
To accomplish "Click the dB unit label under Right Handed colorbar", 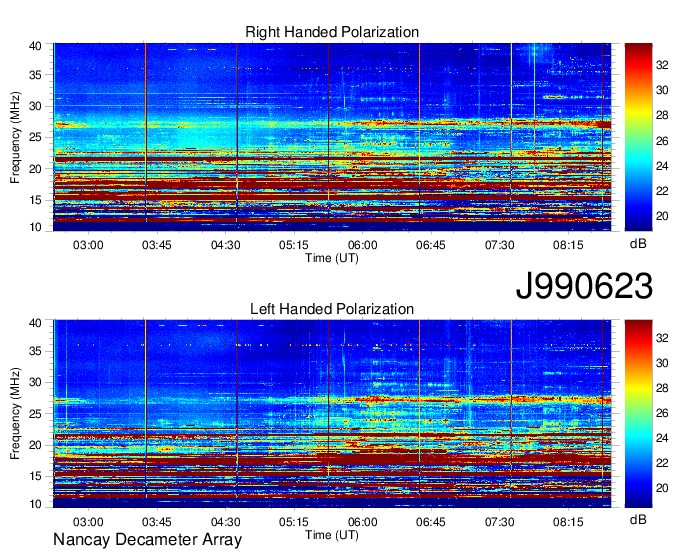I will pyautogui.click(x=638, y=244).
